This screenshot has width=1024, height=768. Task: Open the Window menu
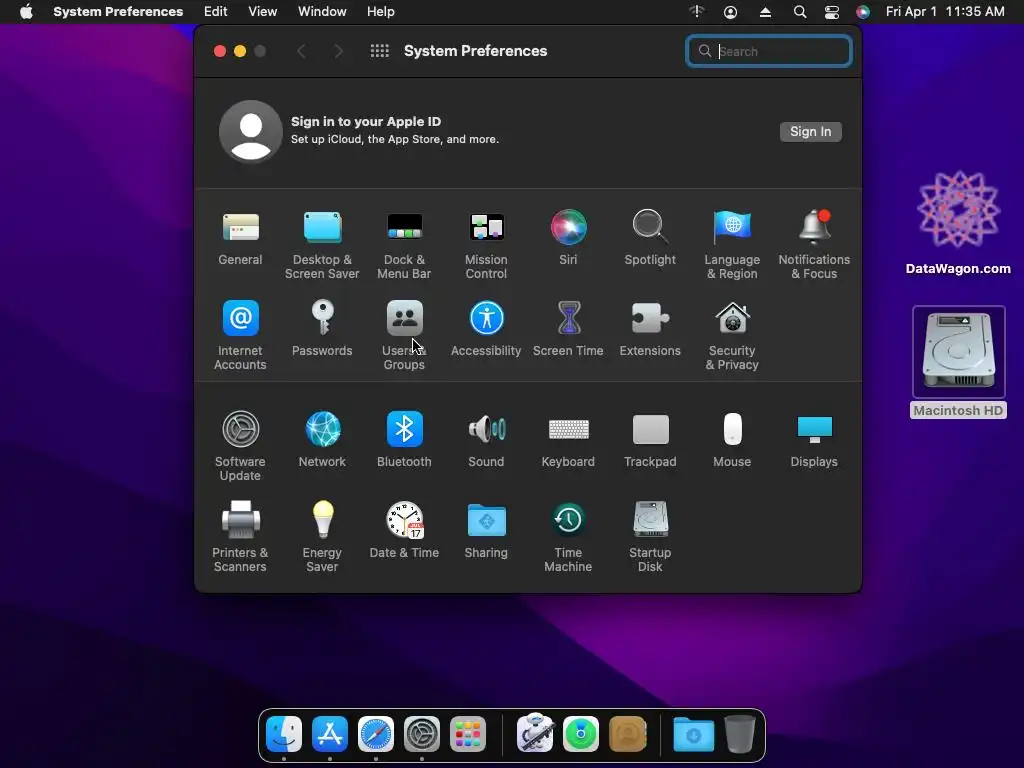322,12
